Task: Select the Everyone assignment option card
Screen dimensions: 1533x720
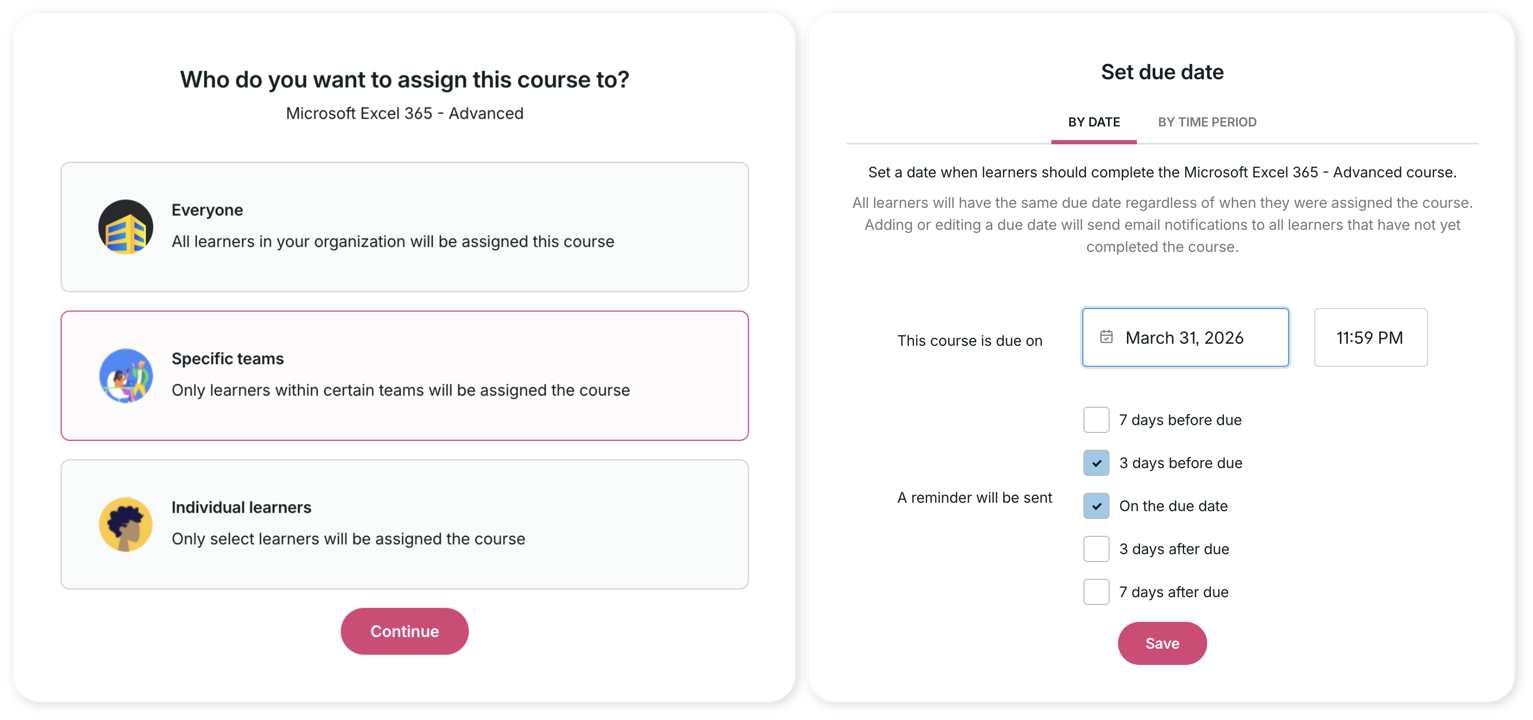Action: [404, 226]
